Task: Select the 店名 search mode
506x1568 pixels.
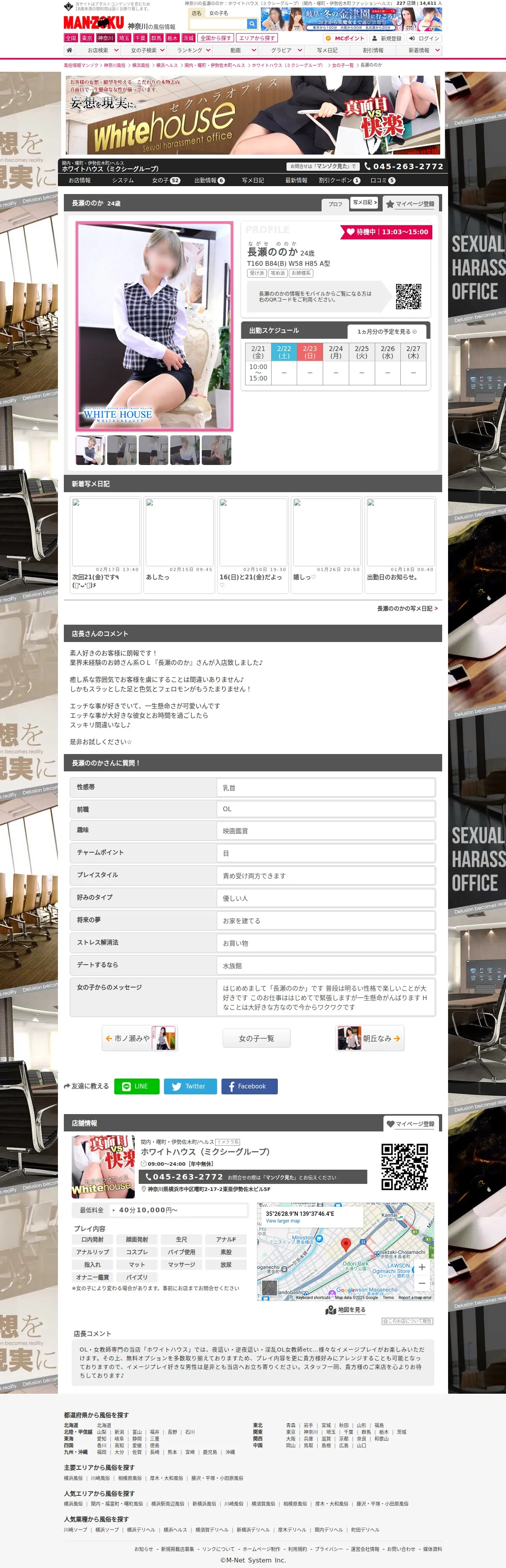Action: click(196, 13)
